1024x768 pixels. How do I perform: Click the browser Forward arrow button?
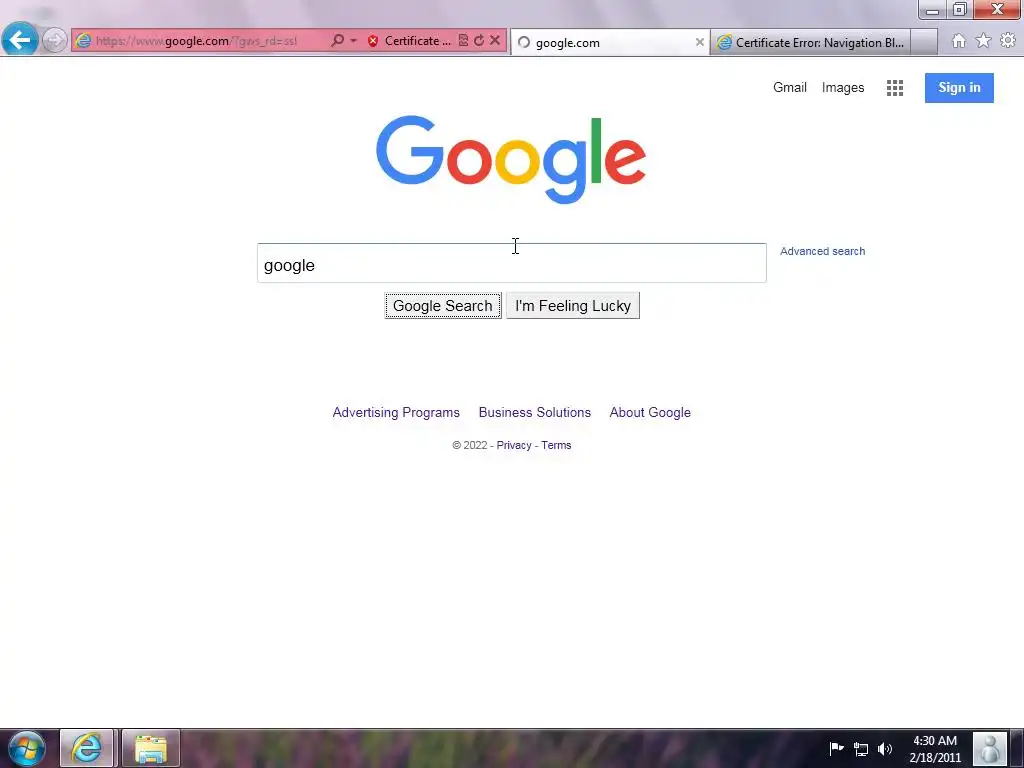[x=55, y=40]
